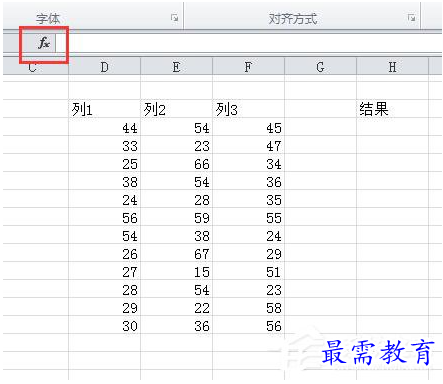The image size is (443, 384).
Task: Select the cell containing 22
Action: point(177,307)
